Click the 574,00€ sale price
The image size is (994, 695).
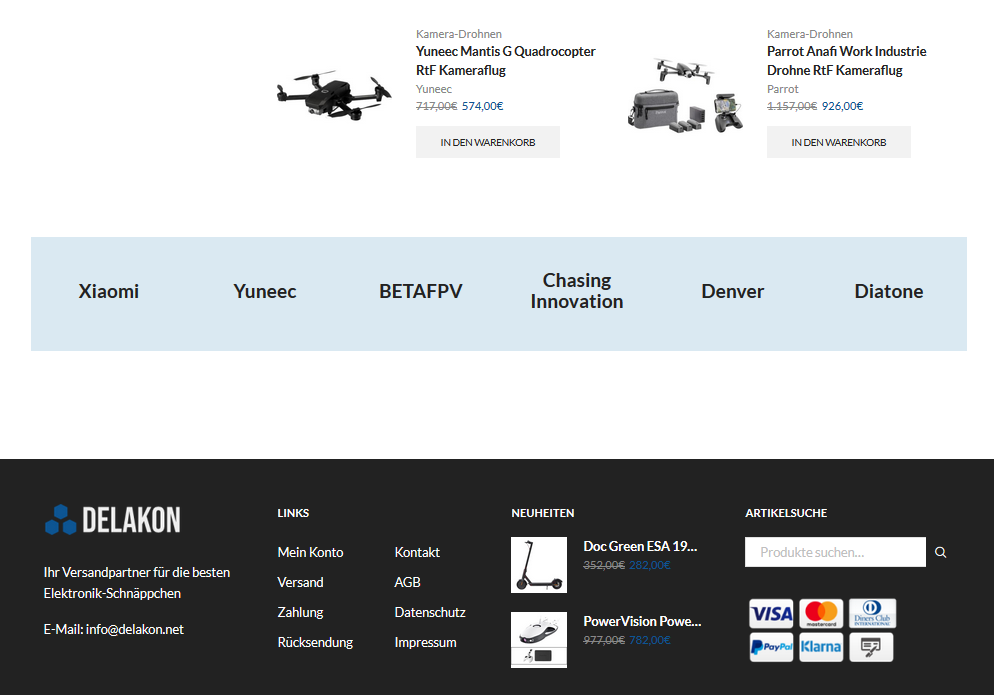pos(482,106)
